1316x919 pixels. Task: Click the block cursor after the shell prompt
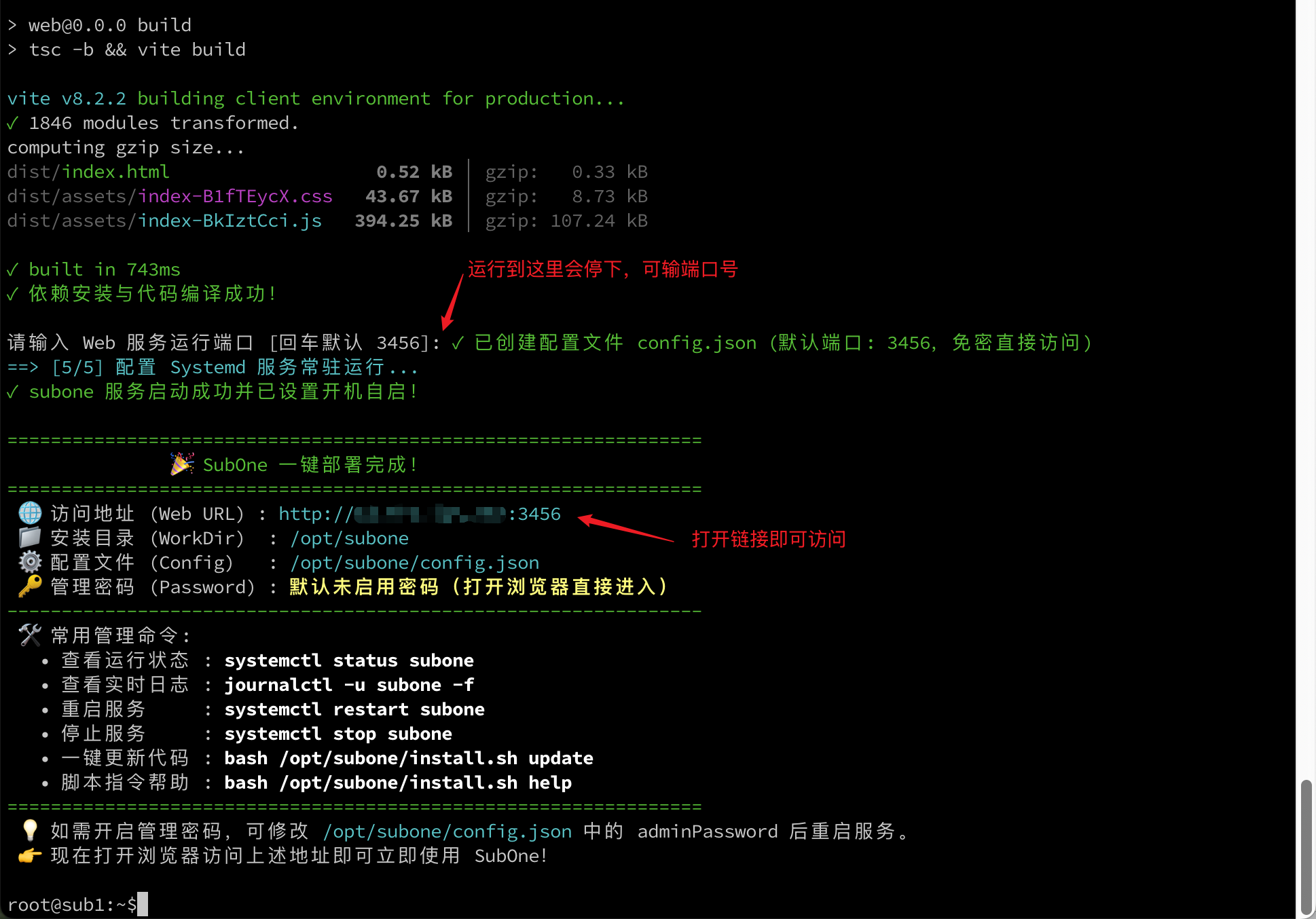point(143,904)
